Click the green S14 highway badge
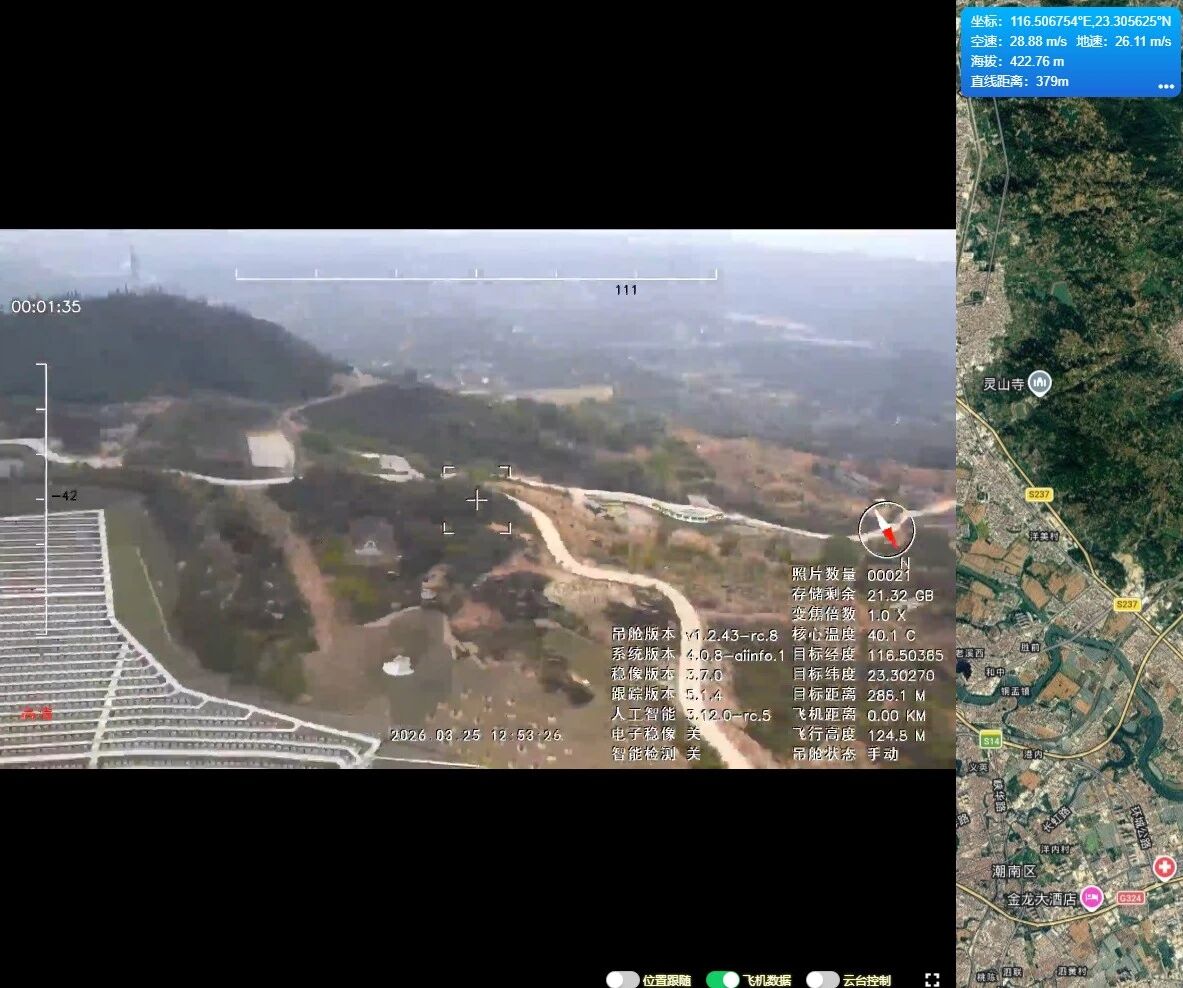Image resolution: width=1183 pixels, height=988 pixels. click(990, 740)
